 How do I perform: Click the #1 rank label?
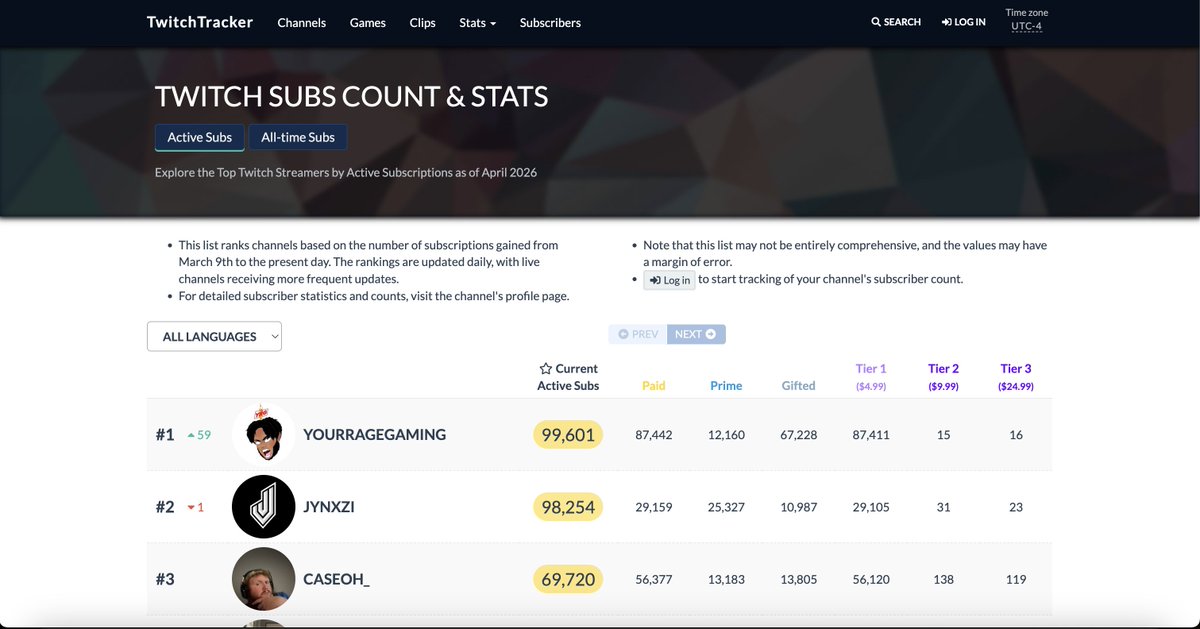pyautogui.click(x=165, y=435)
